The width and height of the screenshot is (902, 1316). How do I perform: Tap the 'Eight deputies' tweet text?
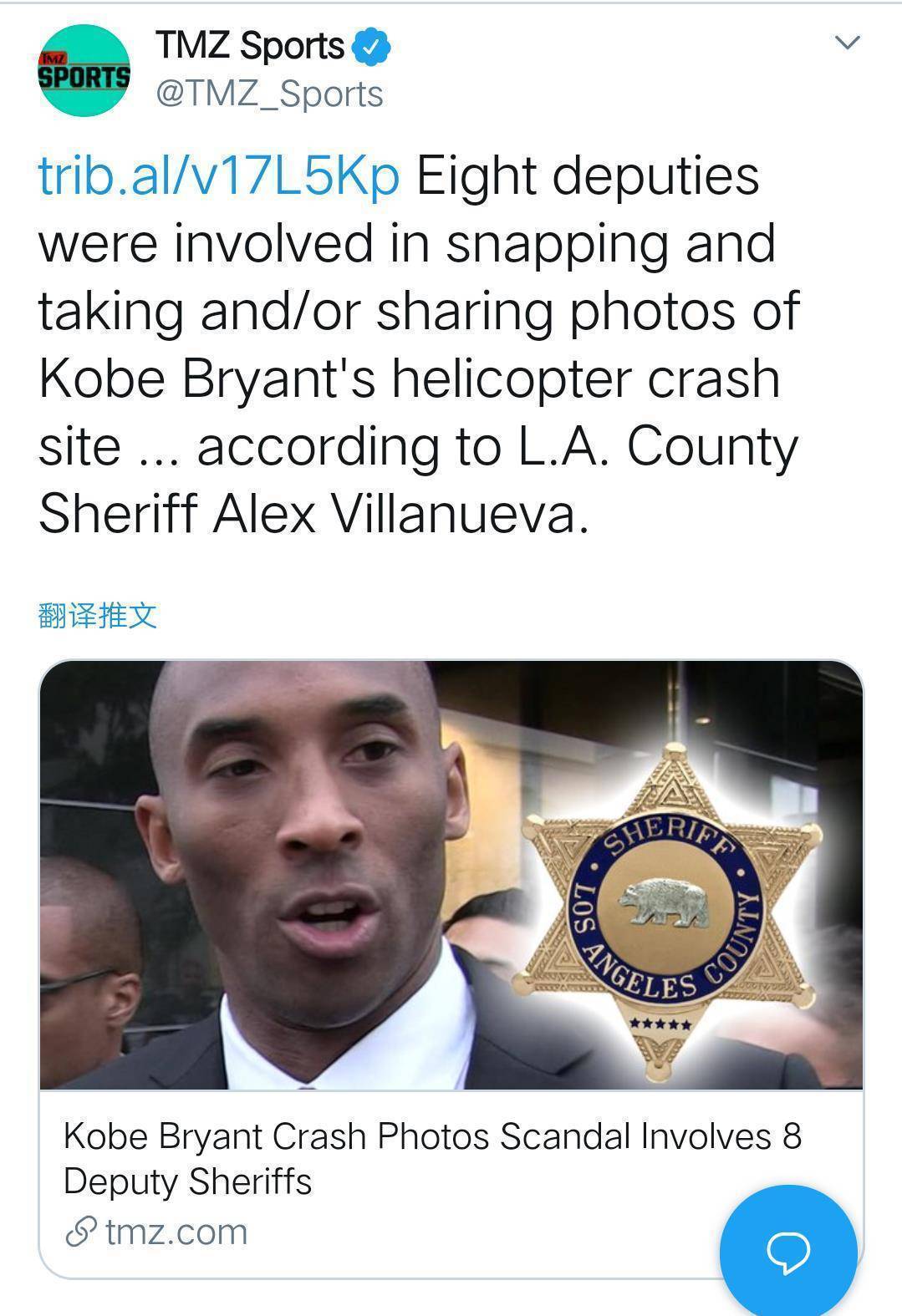tap(588, 176)
